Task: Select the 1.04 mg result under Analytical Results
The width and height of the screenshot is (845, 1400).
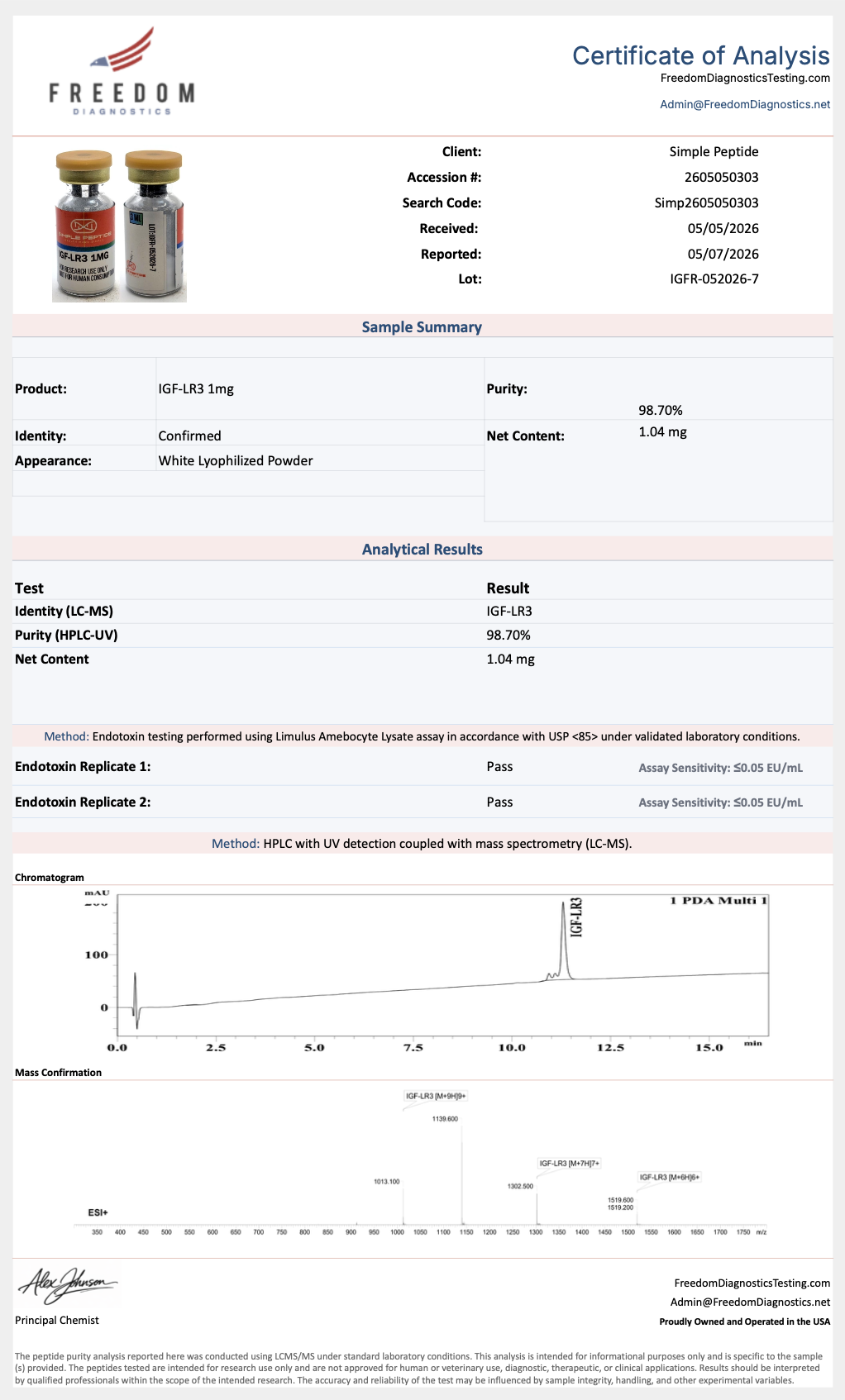Action: pos(511,660)
